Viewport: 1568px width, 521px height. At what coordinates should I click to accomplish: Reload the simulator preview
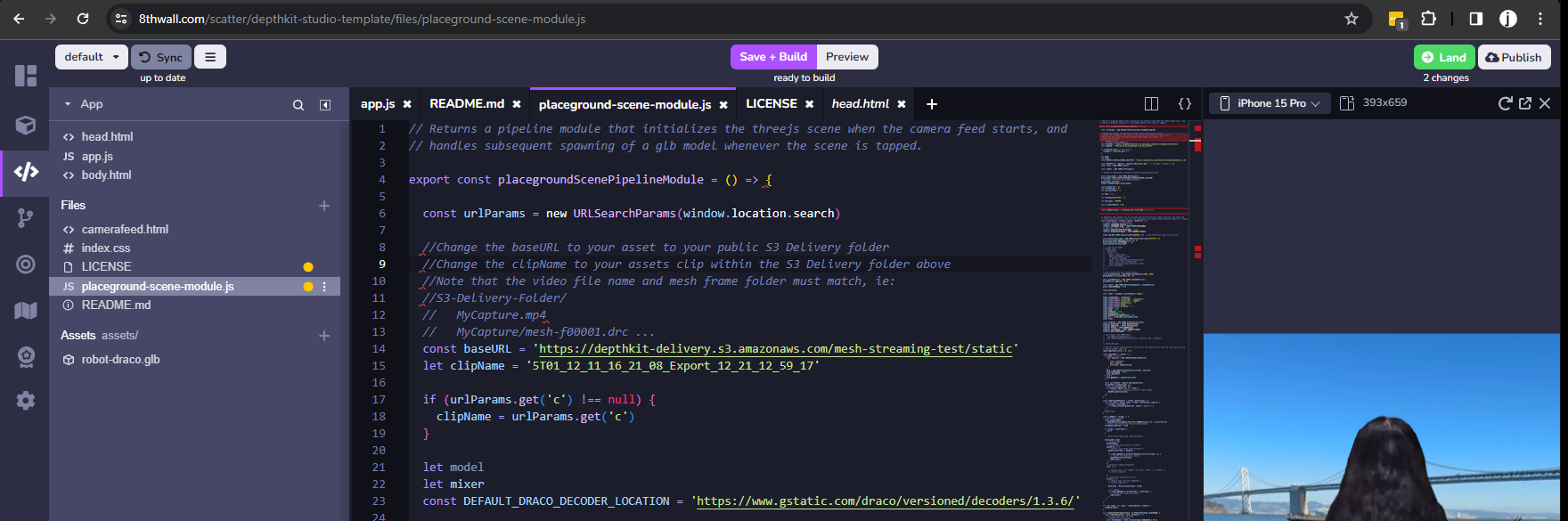(x=1505, y=103)
